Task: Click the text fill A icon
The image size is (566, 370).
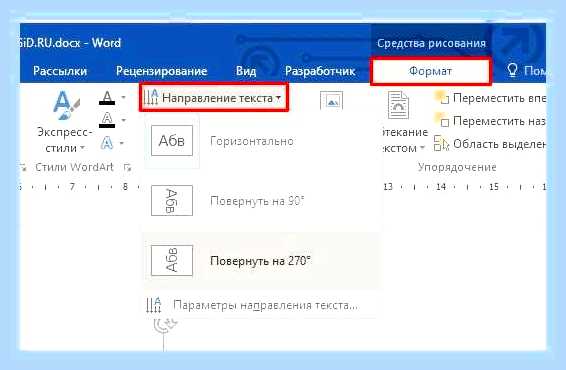Action: click(107, 98)
